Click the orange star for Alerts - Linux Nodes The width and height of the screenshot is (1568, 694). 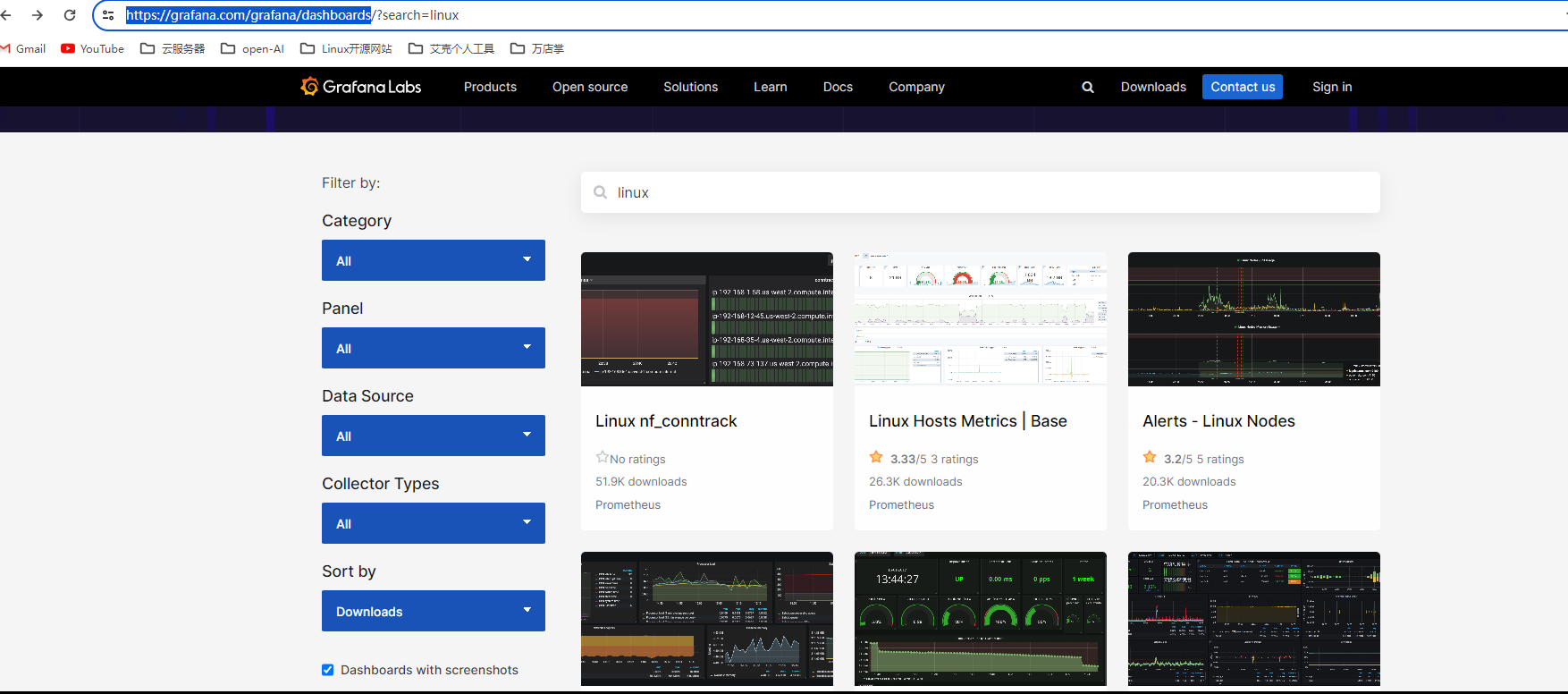(x=1150, y=457)
